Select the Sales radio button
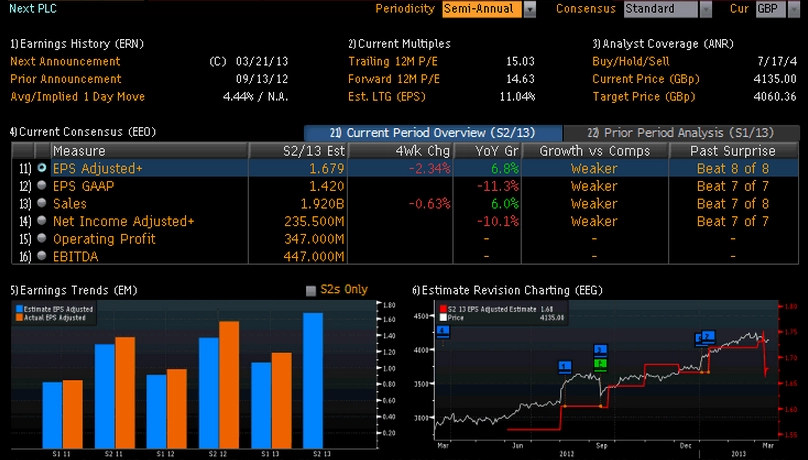The image size is (808, 460). click(42, 203)
